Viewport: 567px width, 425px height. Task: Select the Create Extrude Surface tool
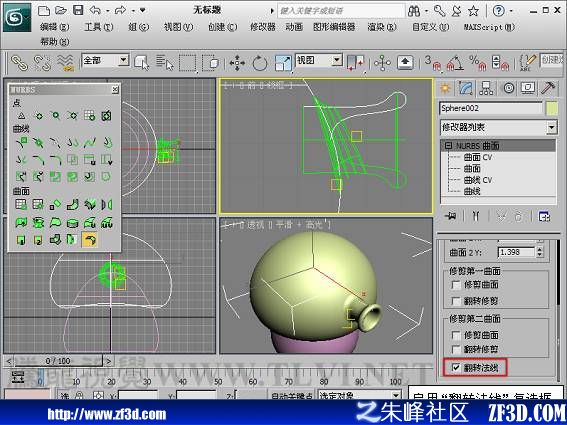coord(21,222)
